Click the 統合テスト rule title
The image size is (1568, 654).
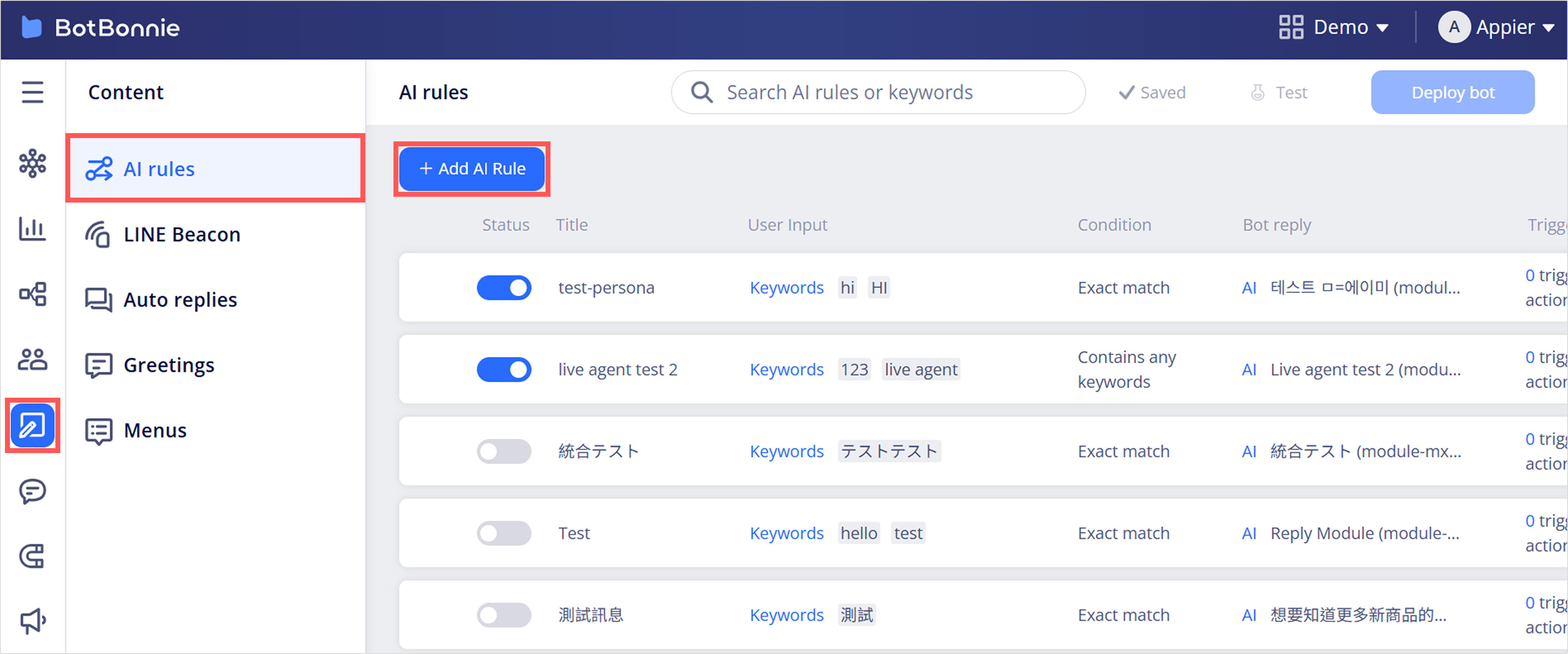click(x=598, y=451)
